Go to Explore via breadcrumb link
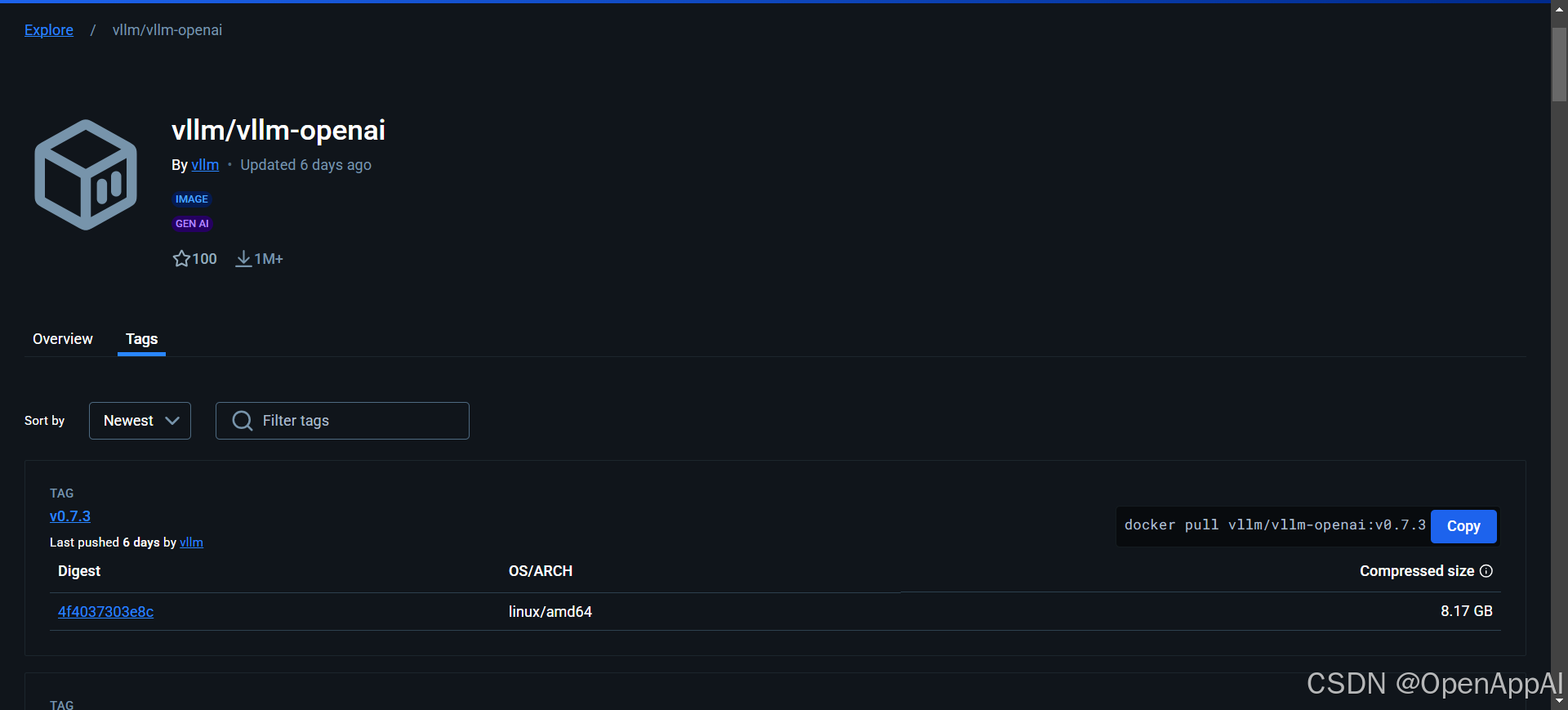1568x710 pixels. tap(49, 30)
